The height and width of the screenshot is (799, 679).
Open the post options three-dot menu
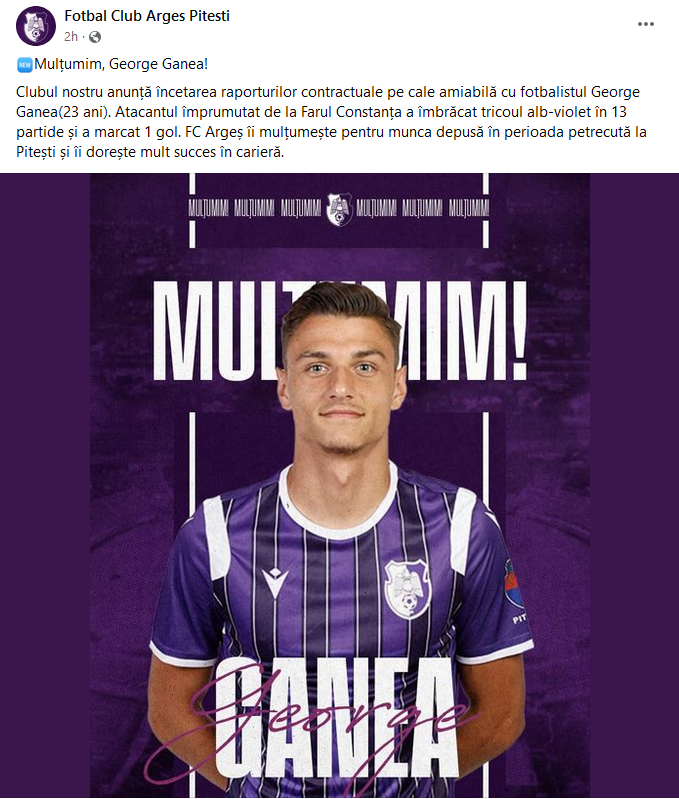click(645, 24)
